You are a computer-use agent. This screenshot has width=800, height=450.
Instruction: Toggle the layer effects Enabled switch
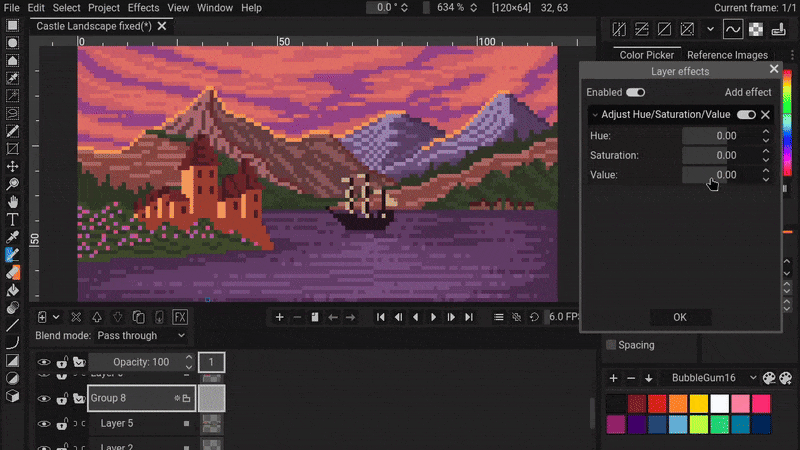(635, 92)
